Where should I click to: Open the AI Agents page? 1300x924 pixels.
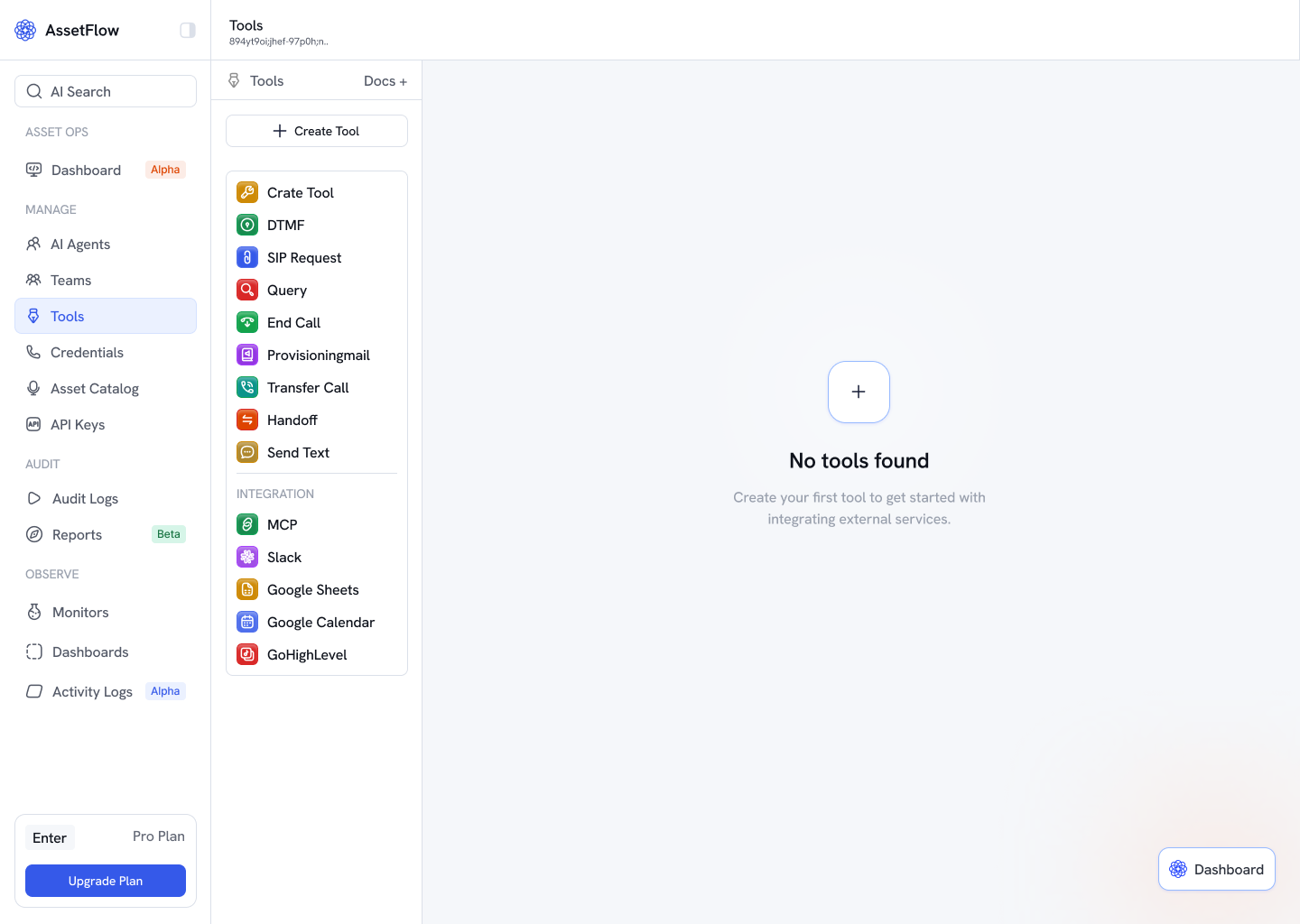(x=106, y=244)
